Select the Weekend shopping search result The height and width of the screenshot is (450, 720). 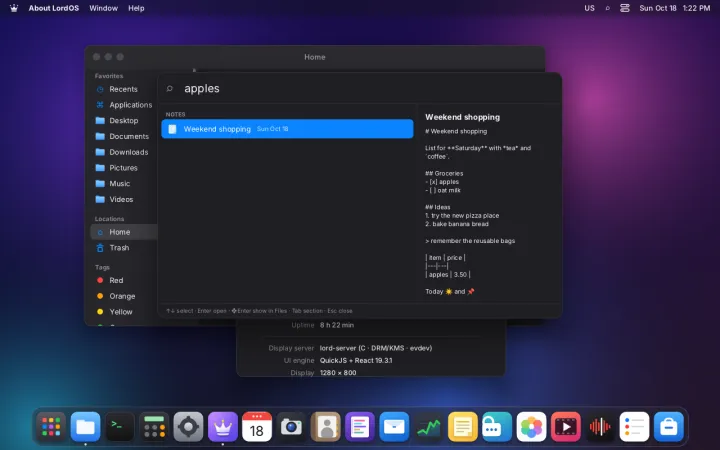(287, 129)
